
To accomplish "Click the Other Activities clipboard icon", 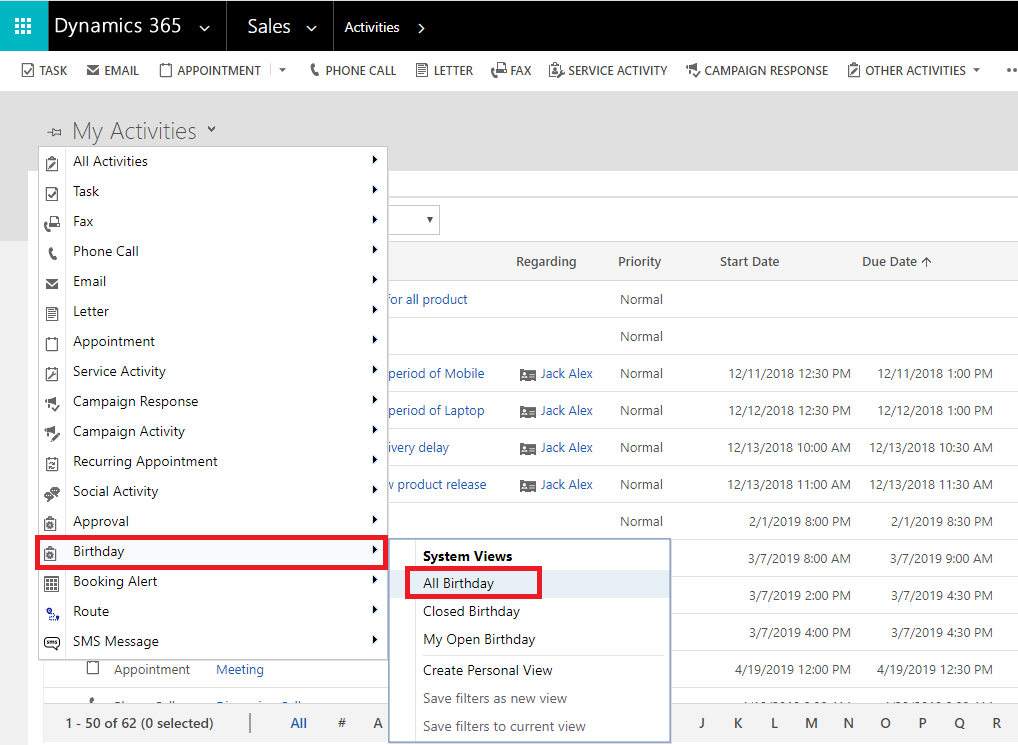I will click(x=854, y=70).
